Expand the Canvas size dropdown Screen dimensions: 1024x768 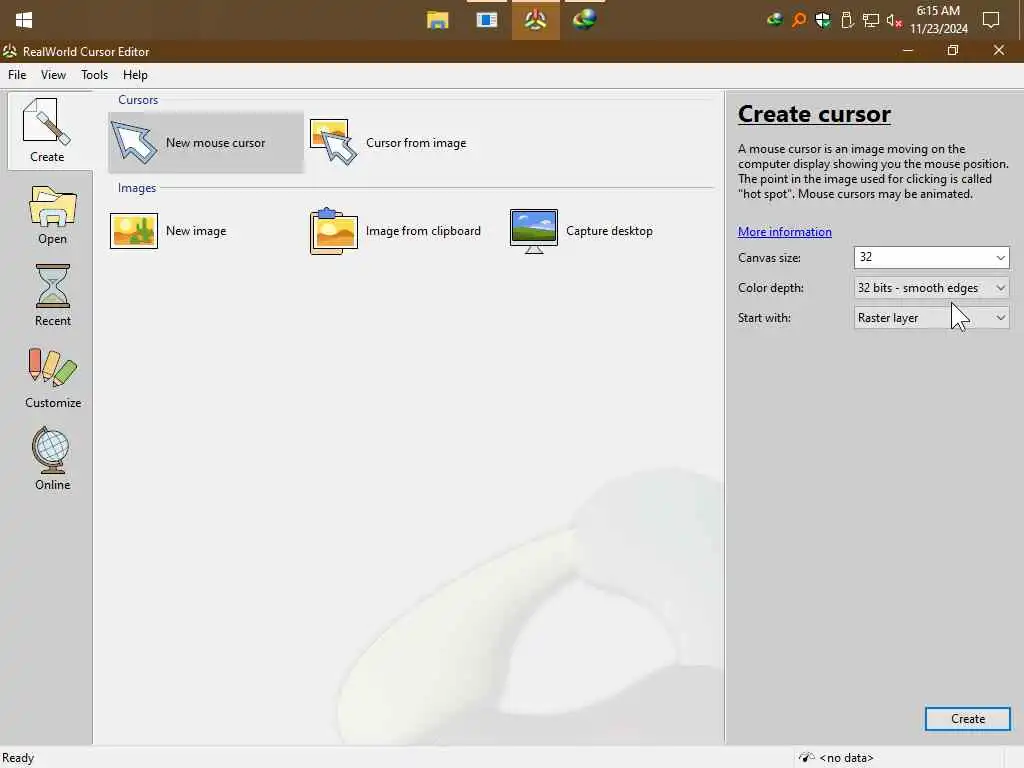coord(1000,257)
